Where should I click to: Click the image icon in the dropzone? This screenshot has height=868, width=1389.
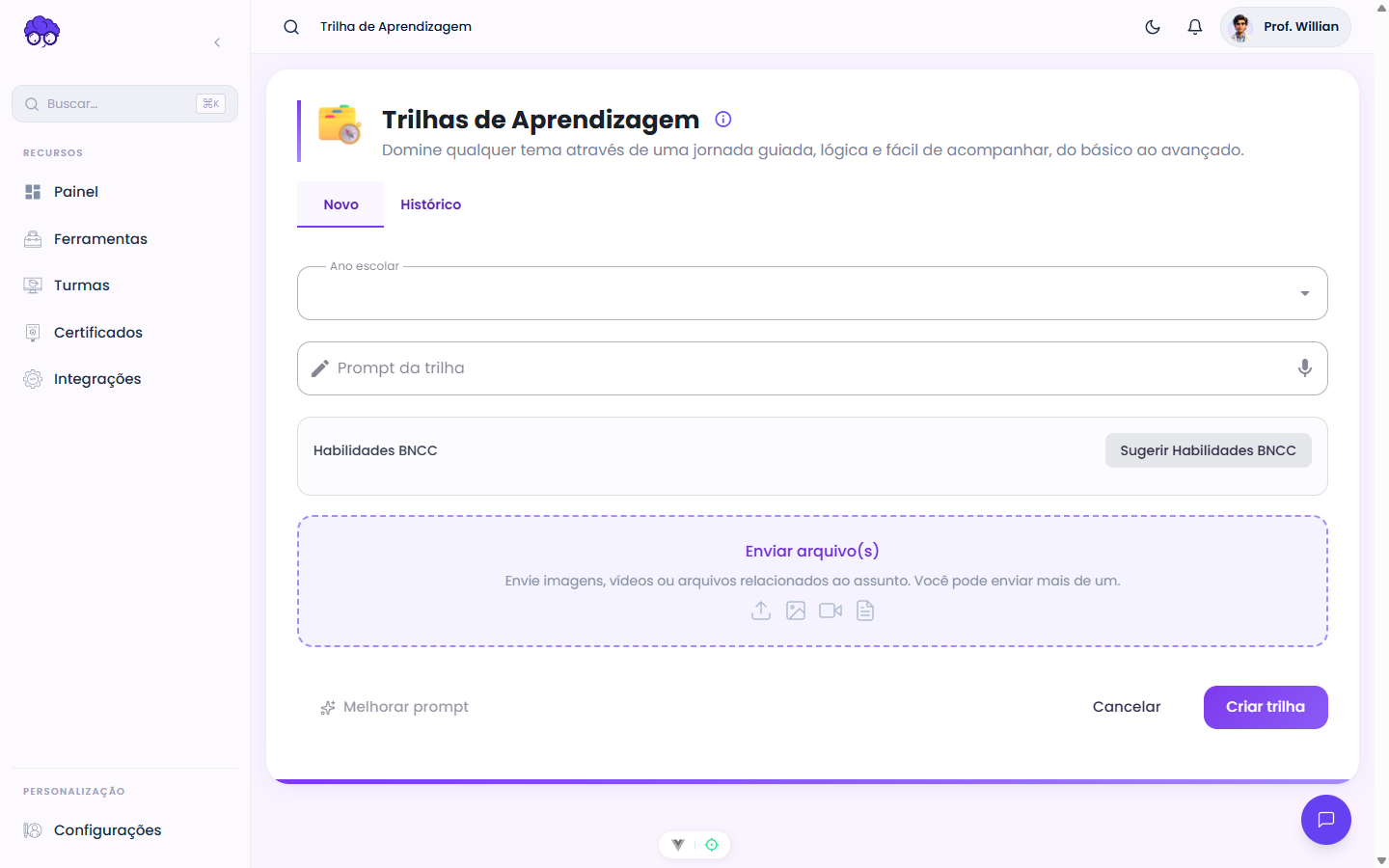tap(796, 610)
